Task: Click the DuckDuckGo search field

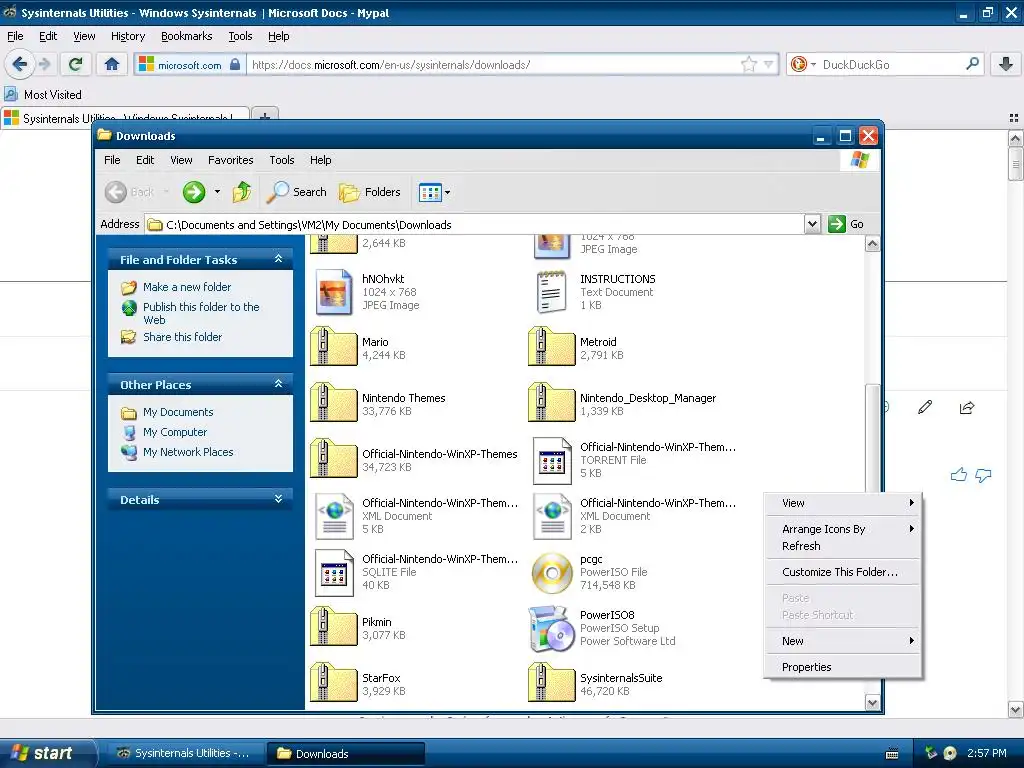Action: (x=891, y=64)
